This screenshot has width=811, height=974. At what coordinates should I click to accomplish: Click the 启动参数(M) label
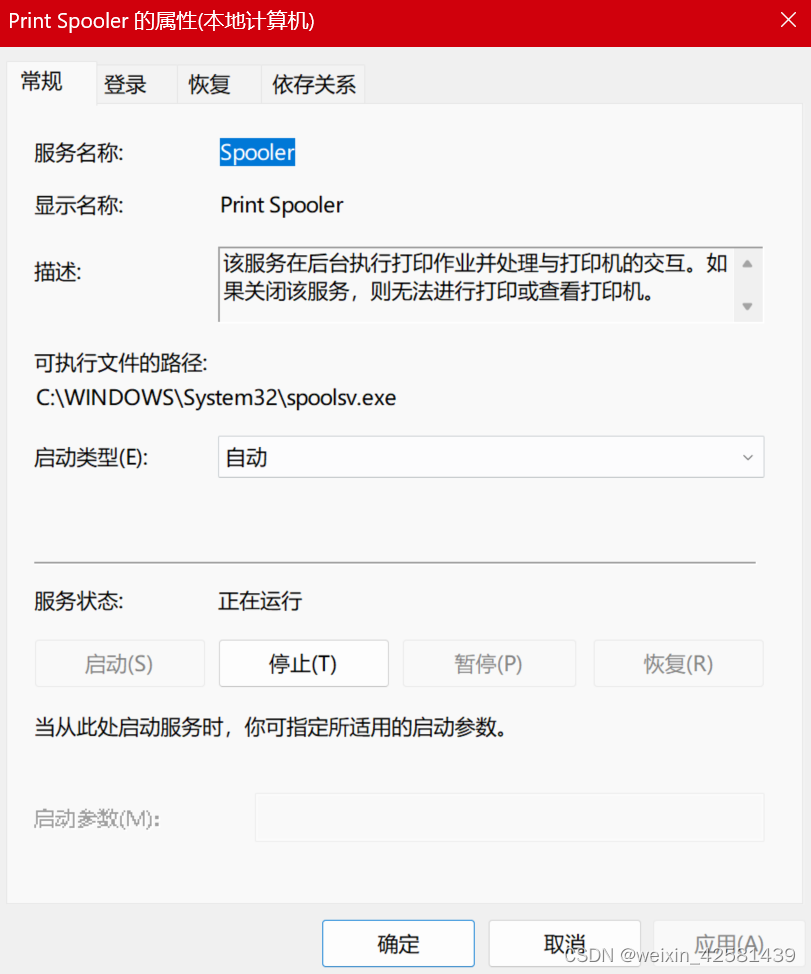pos(97,819)
